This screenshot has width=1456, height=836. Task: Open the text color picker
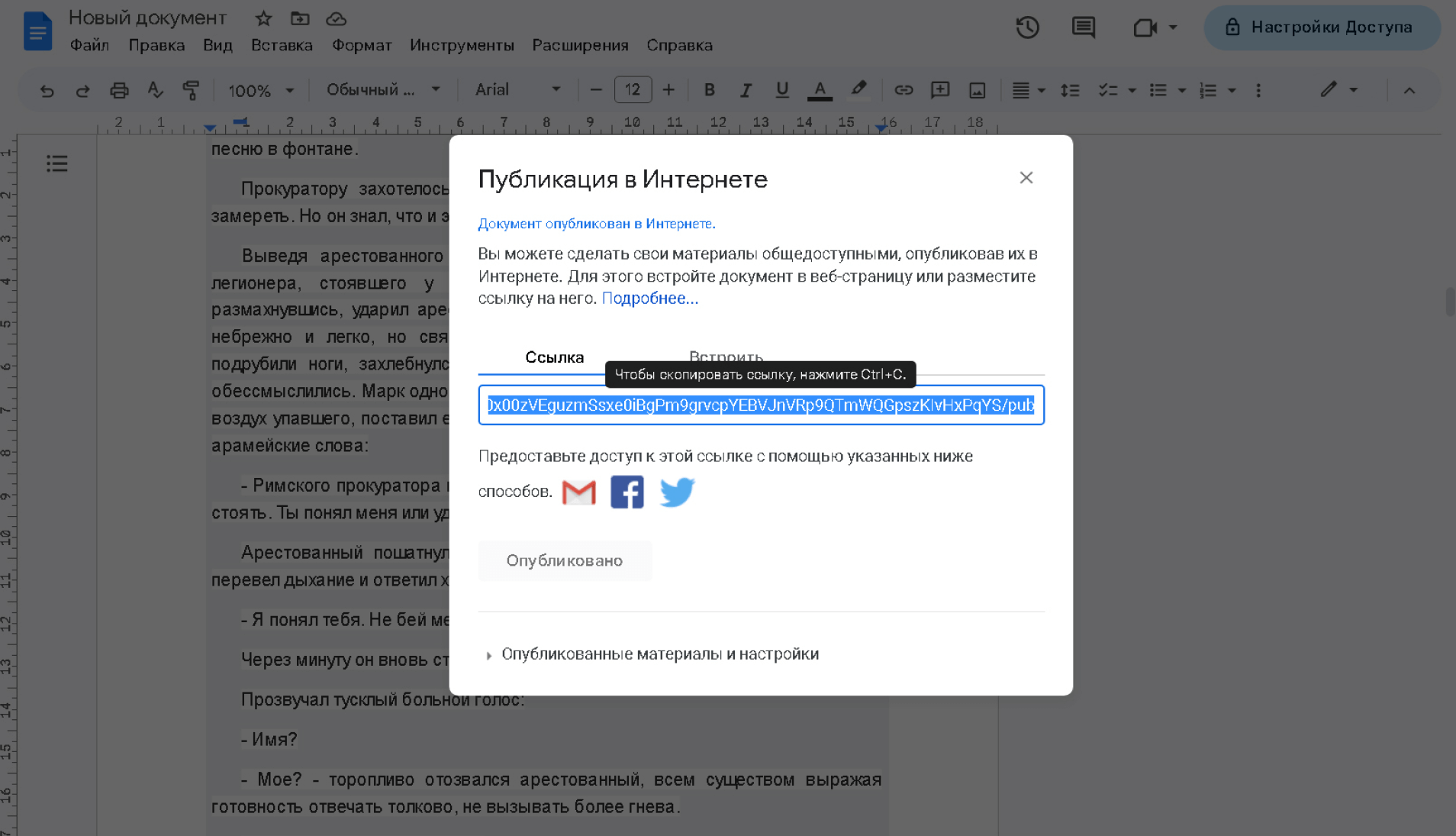click(x=820, y=90)
